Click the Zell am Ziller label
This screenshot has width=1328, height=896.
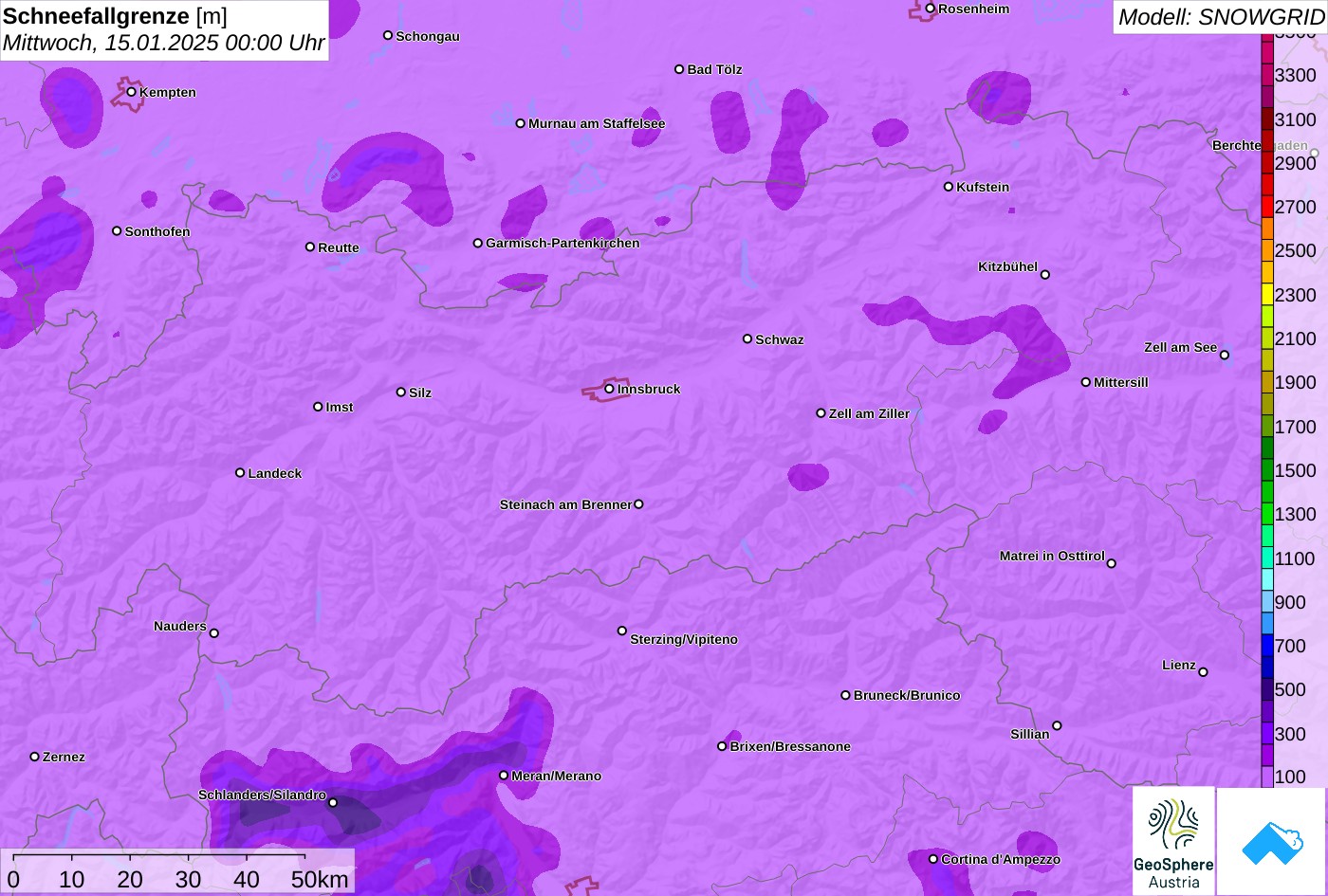click(869, 413)
